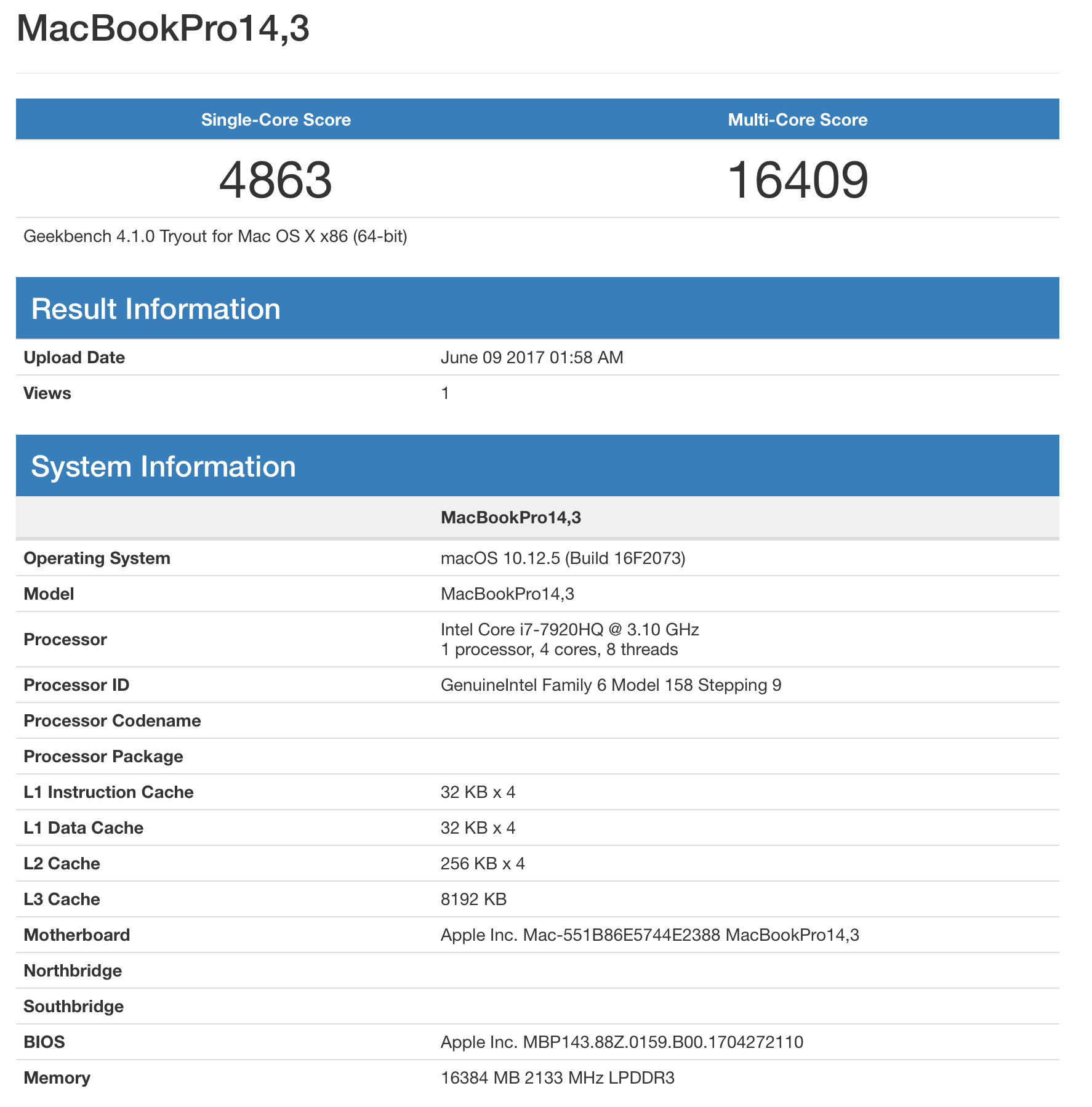Click the multi-core score value 16409
Image resolution: width=1092 pixels, height=1107 pixels.
[797, 180]
